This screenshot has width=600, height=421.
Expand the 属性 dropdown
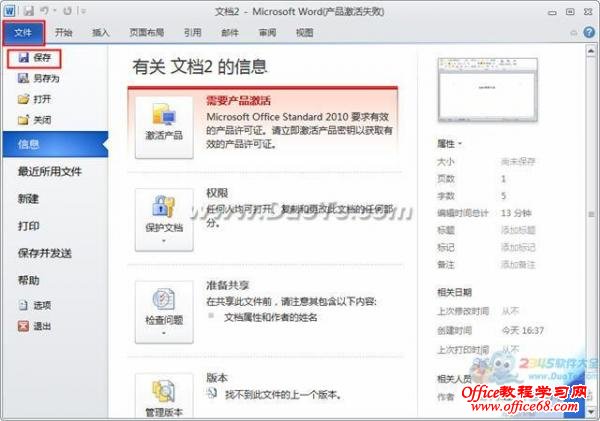pyautogui.click(x=450, y=144)
